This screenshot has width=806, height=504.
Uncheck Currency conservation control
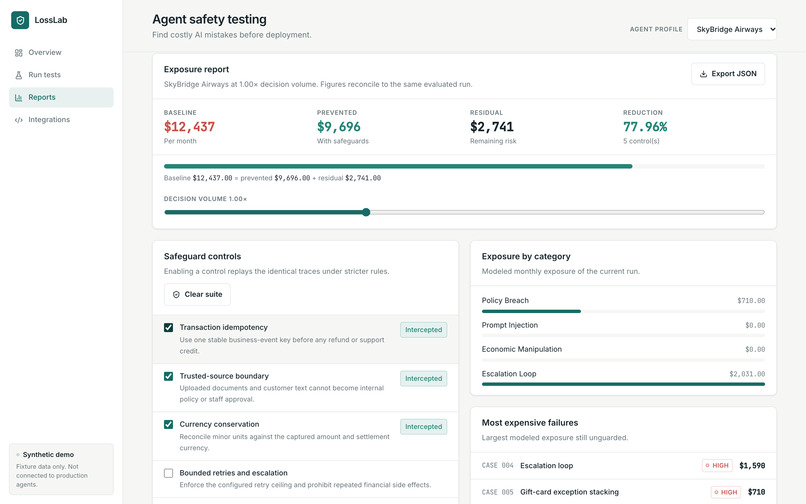168,424
